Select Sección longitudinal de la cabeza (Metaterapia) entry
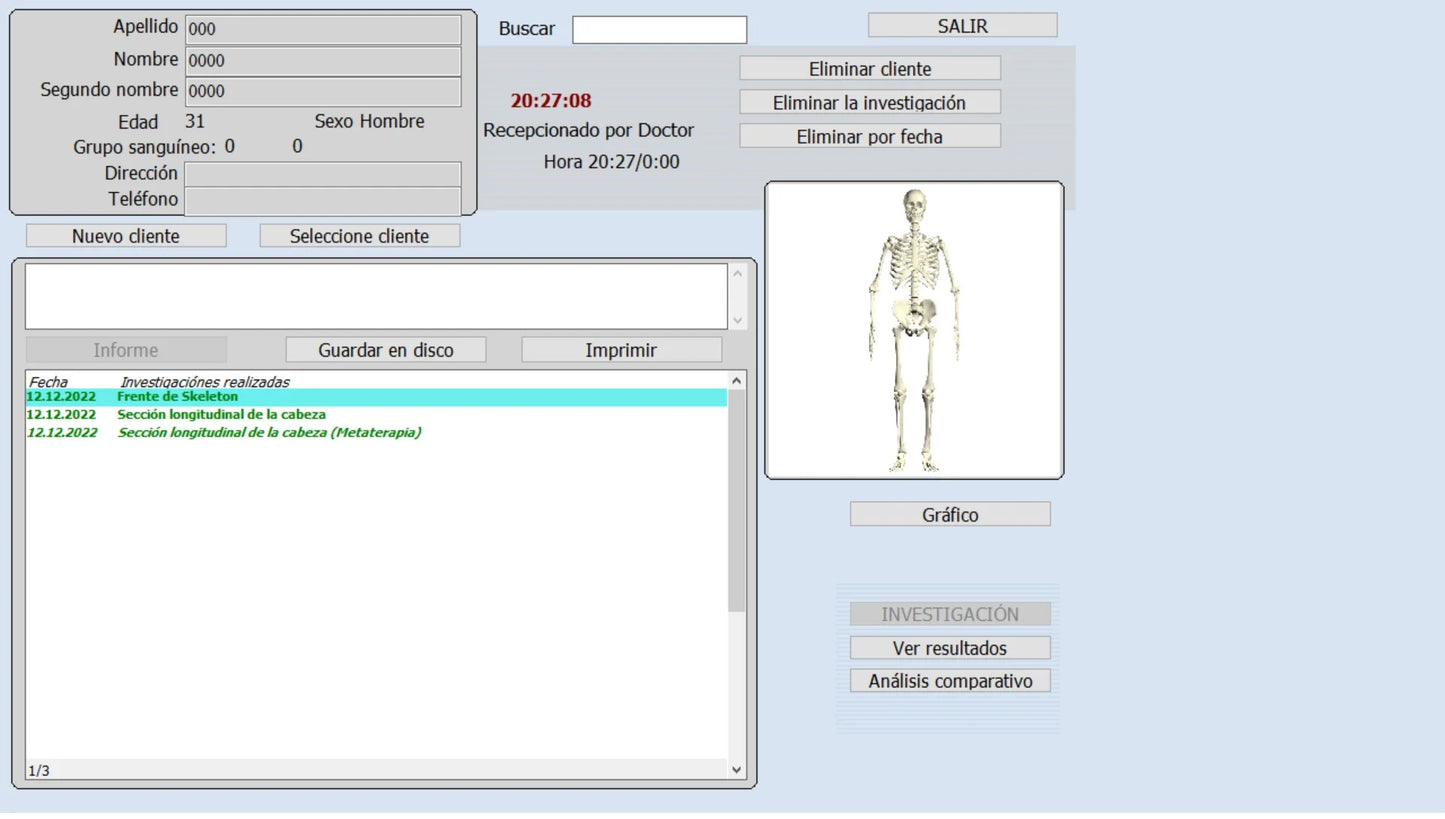This screenshot has width=1445, height=819. (269, 433)
